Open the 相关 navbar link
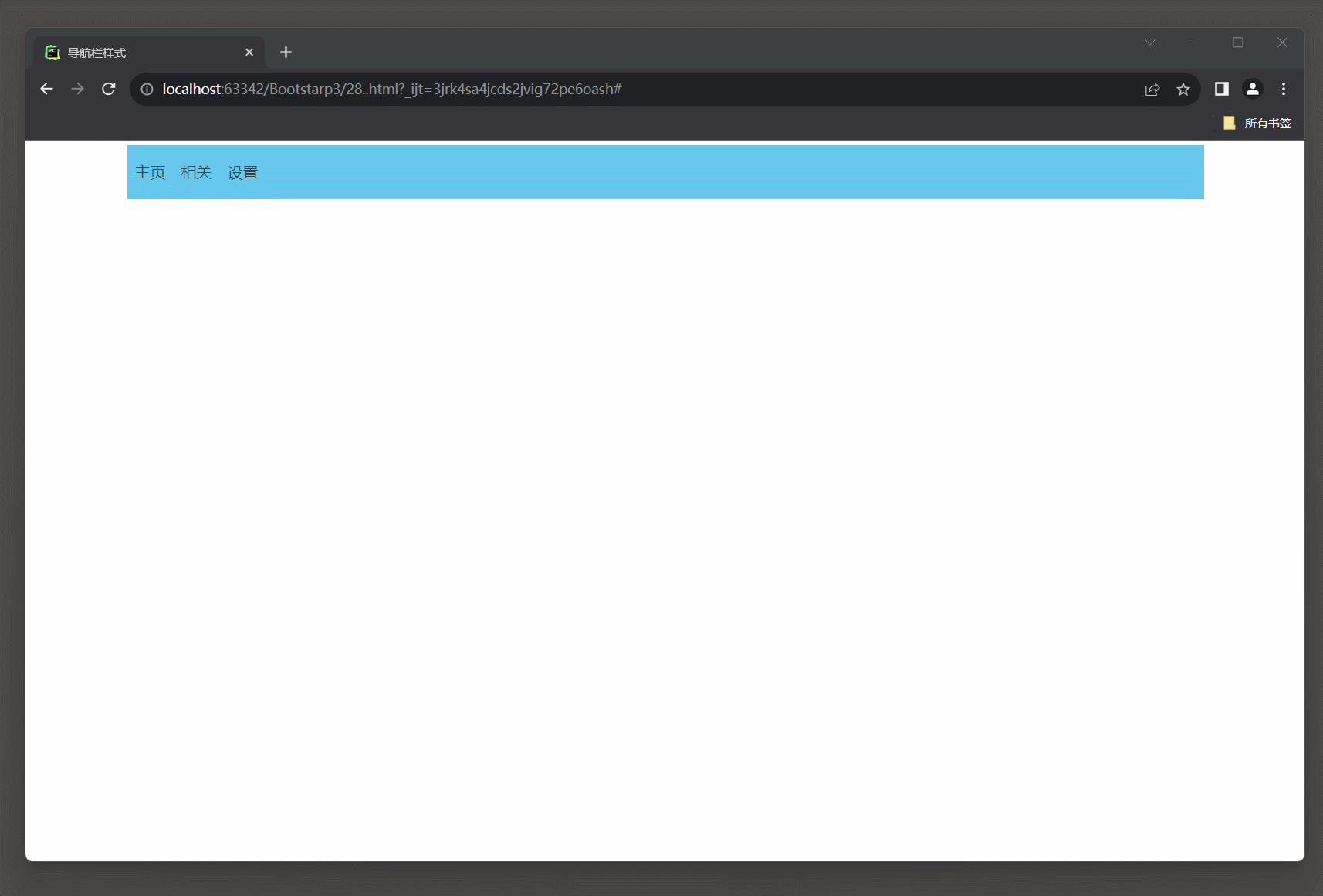1323x896 pixels. pyautogui.click(x=196, y=172)
